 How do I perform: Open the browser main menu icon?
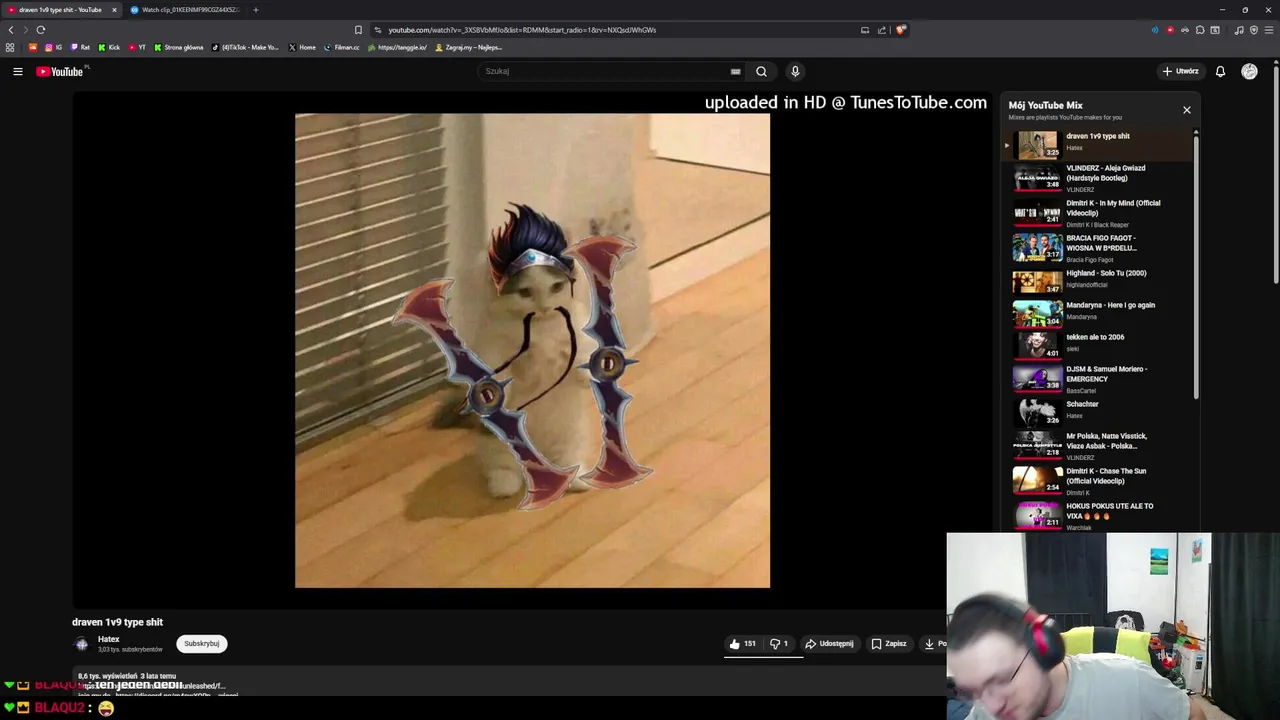pyautogui.click(x=1268, y=30)
